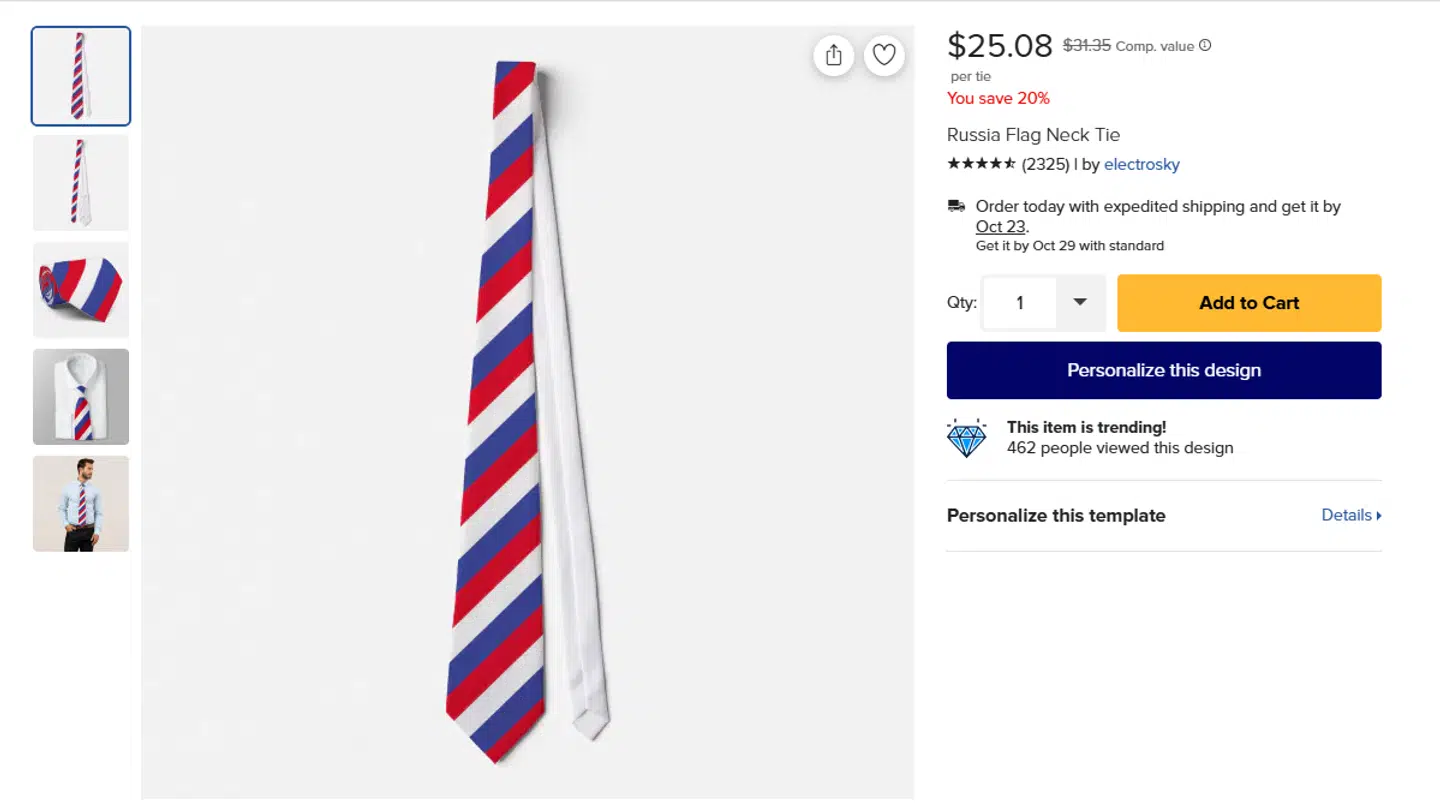Click the delivery truck shipping icon
The width and height of the screenshot is (1440, 808).
click(957, 206)
